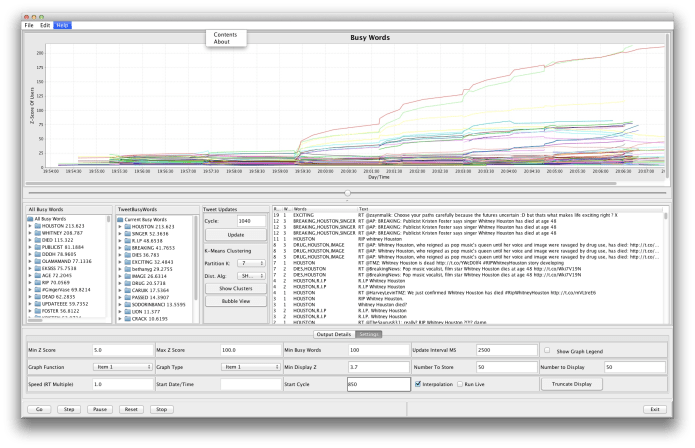Screen dimensions: 695x448
Task: Click folder icon beside EXCITING 32.4843
Action: (128, 262)
